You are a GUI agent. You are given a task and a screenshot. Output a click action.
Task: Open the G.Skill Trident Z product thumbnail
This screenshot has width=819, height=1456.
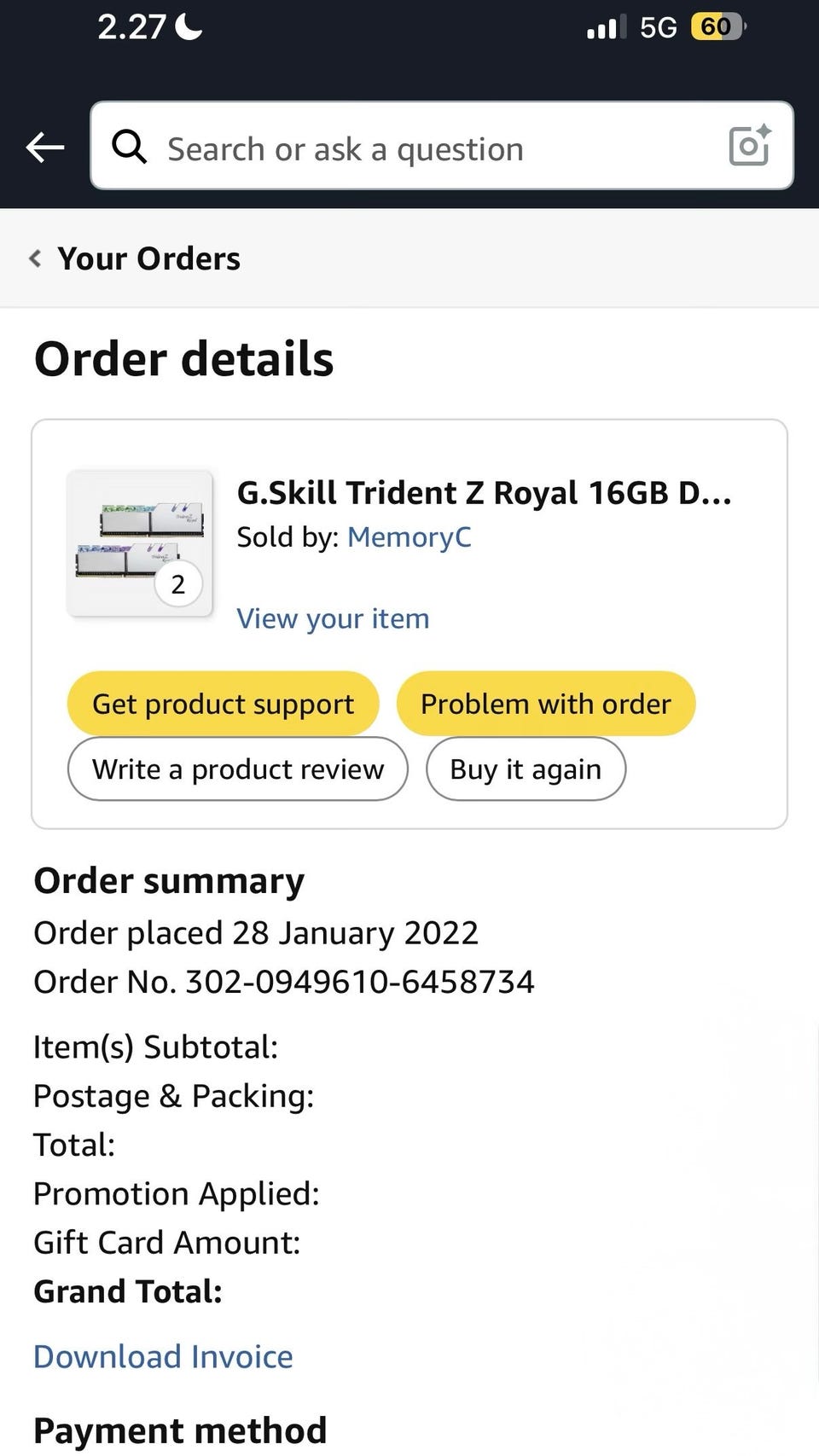tap(139, 542)
